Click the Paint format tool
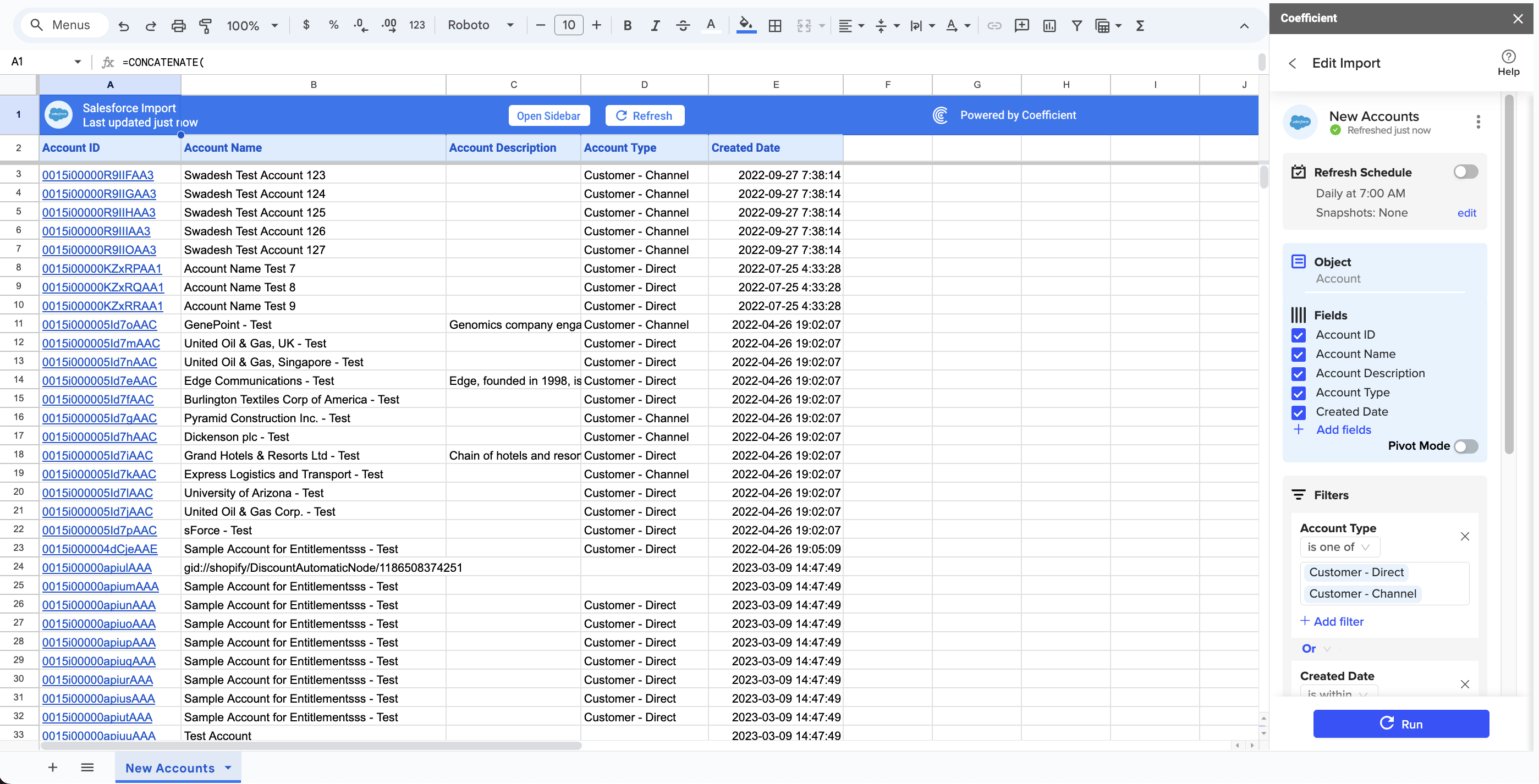Image resolution: width=1539 pixels, height=784 pixels. (x=206, y=25)
